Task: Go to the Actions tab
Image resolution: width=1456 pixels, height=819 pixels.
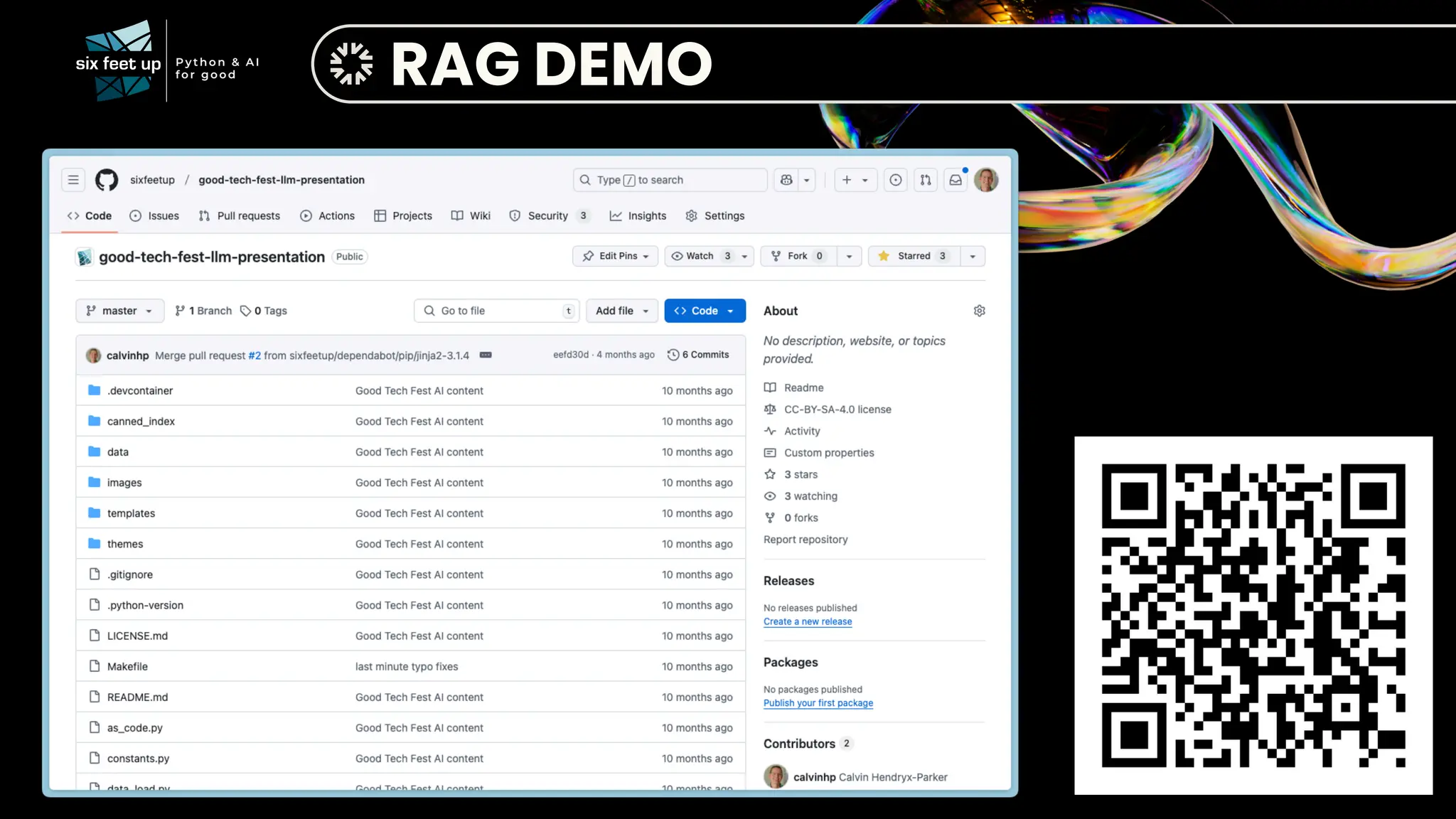Action: (x=327, y=215)
